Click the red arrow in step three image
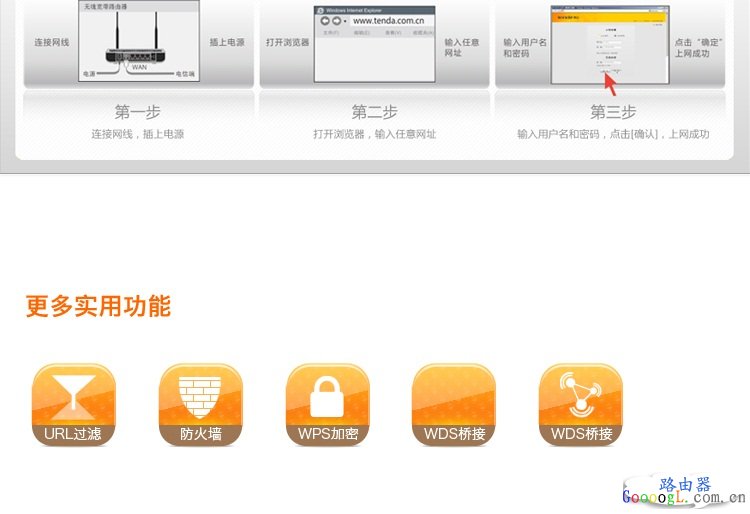 [611, 83]
